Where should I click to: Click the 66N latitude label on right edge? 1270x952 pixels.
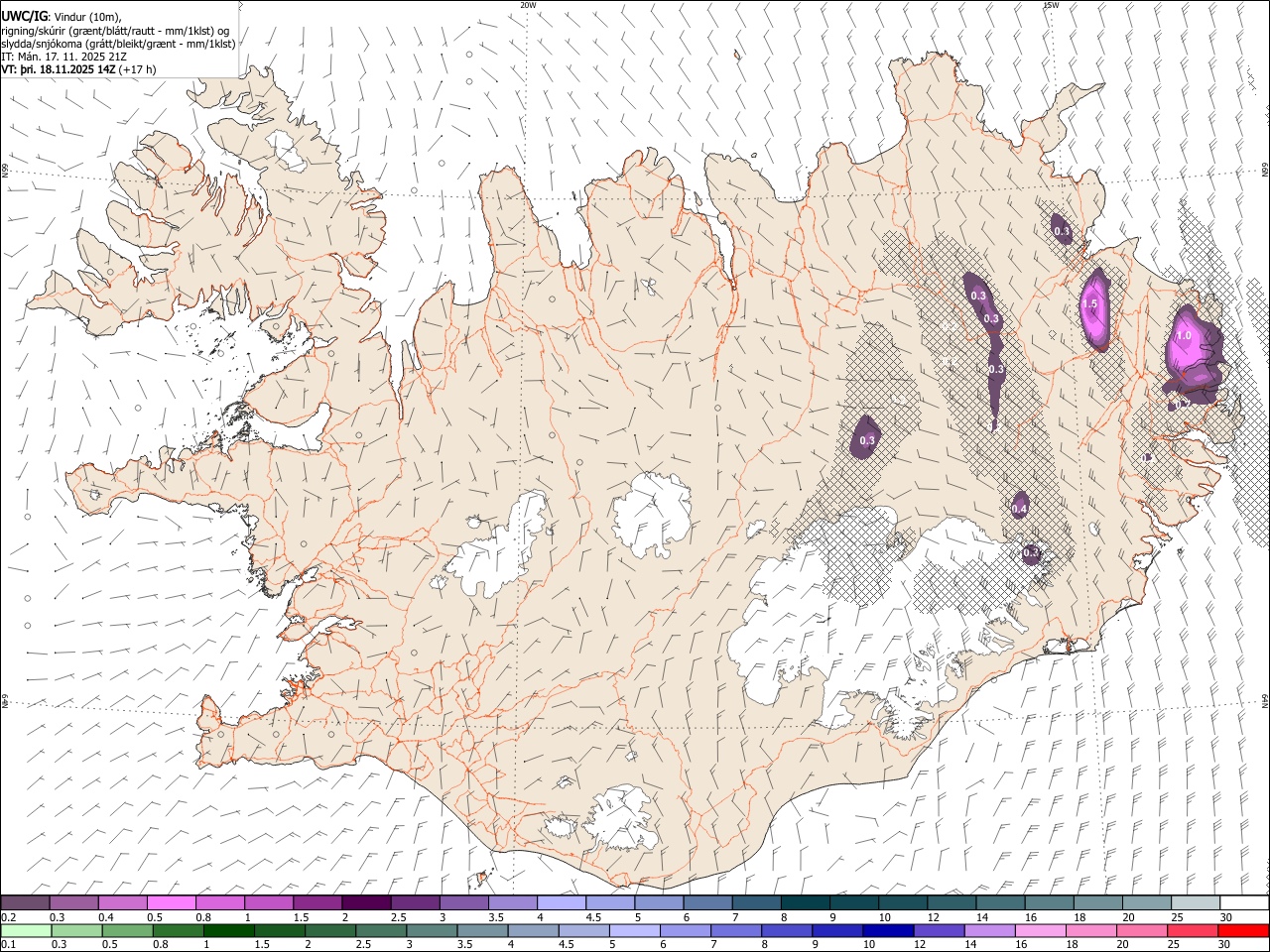(1265, 171)
